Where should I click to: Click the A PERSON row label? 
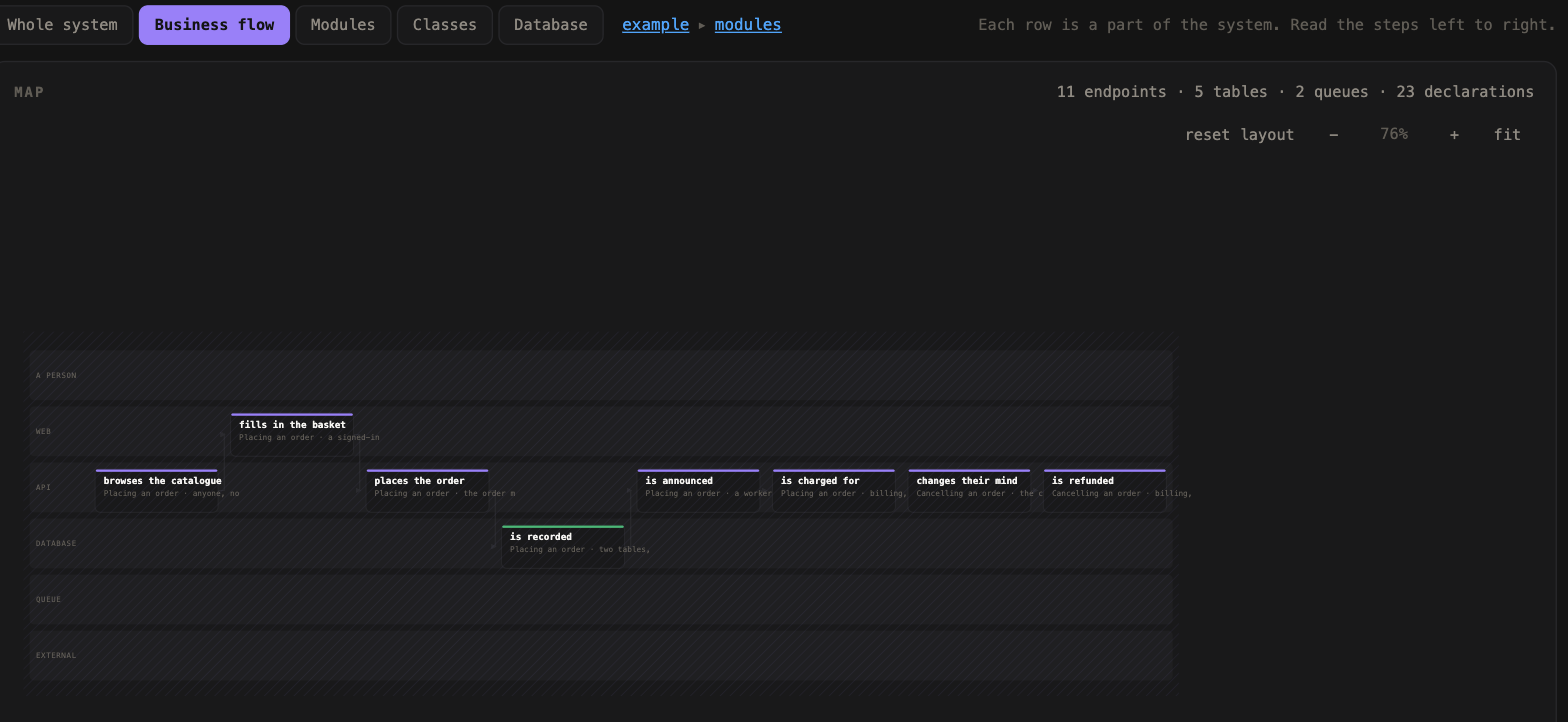coord(56,376)
